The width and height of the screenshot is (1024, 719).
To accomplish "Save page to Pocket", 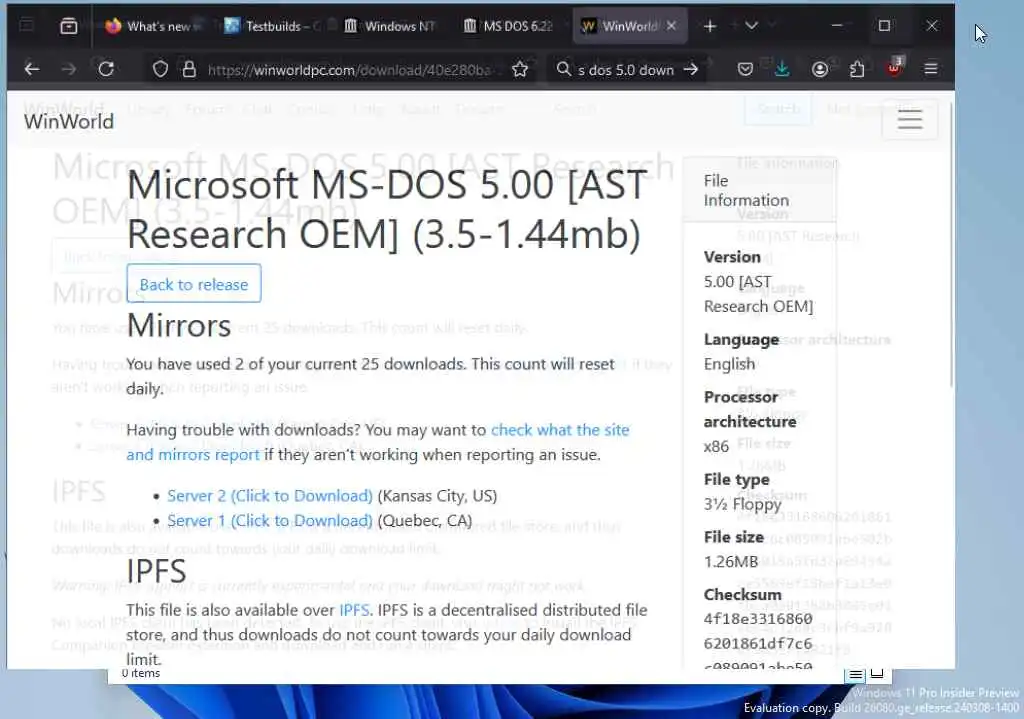I will point(745,69).
